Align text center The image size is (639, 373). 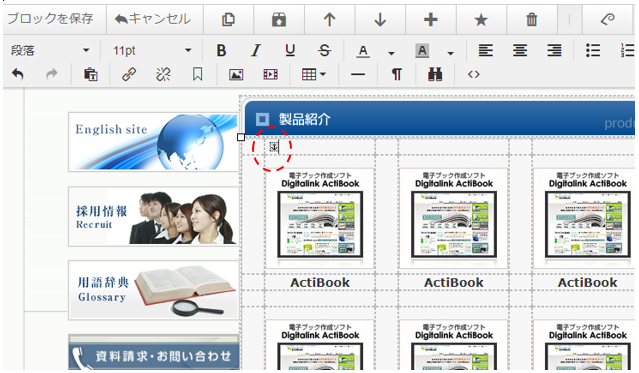point(520,51)
